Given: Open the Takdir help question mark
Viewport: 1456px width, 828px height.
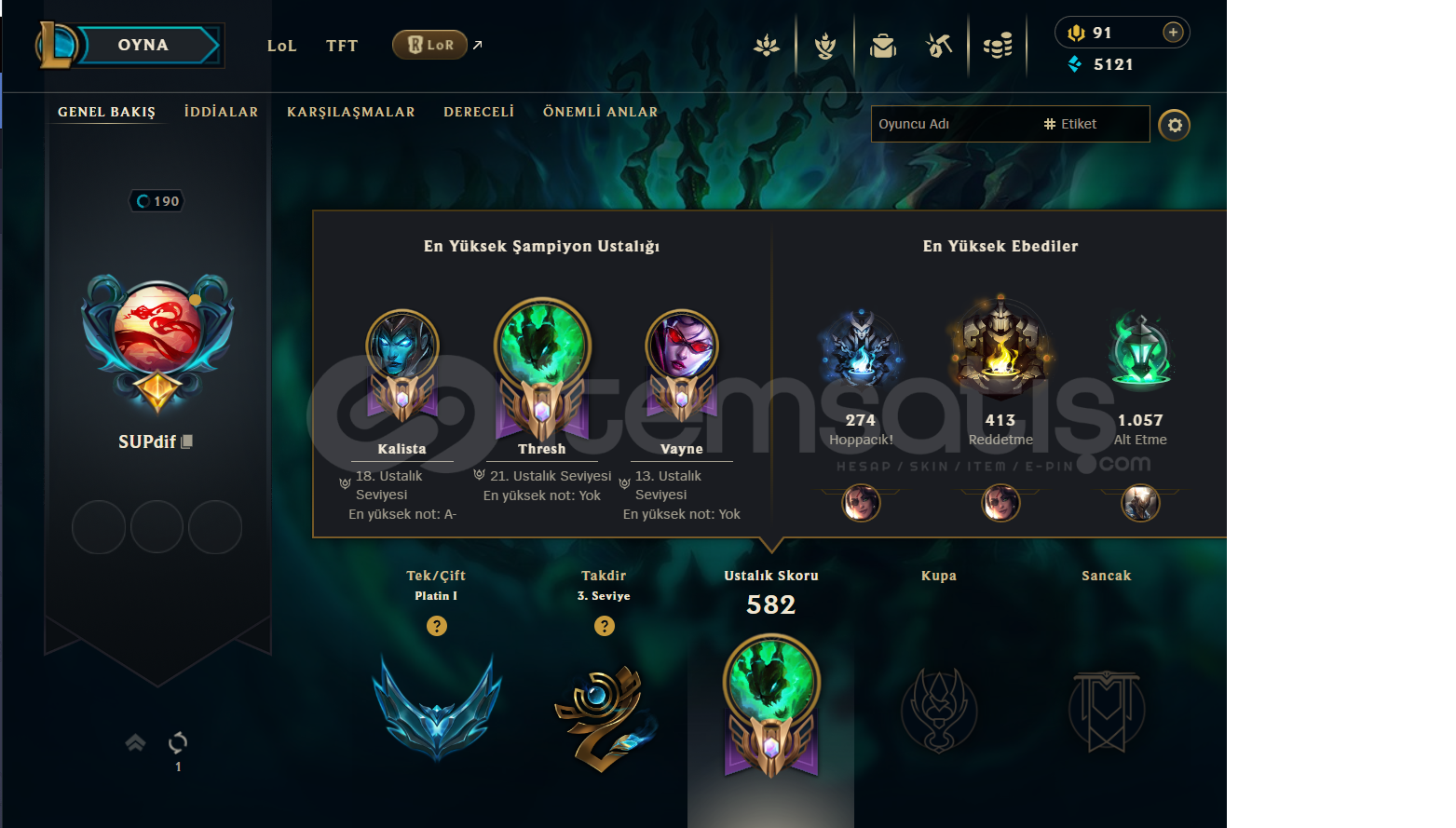Looking at the screenshot, I should [605, 626].
